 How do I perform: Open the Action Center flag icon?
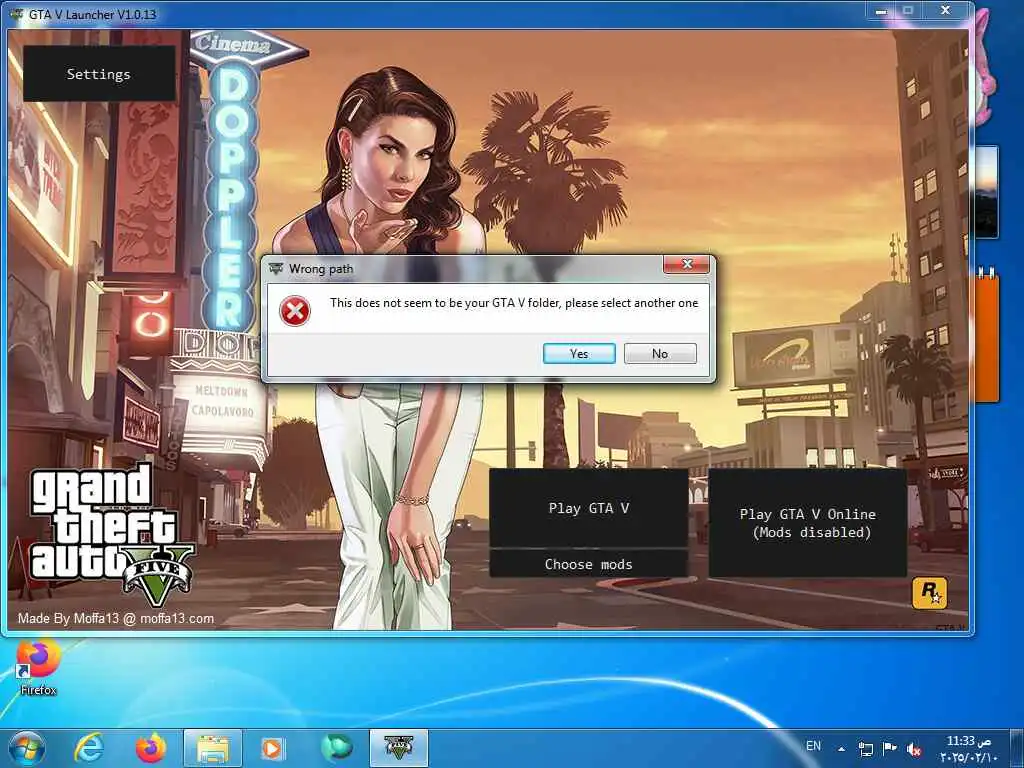pyautogui.click(x=889, y=748)
